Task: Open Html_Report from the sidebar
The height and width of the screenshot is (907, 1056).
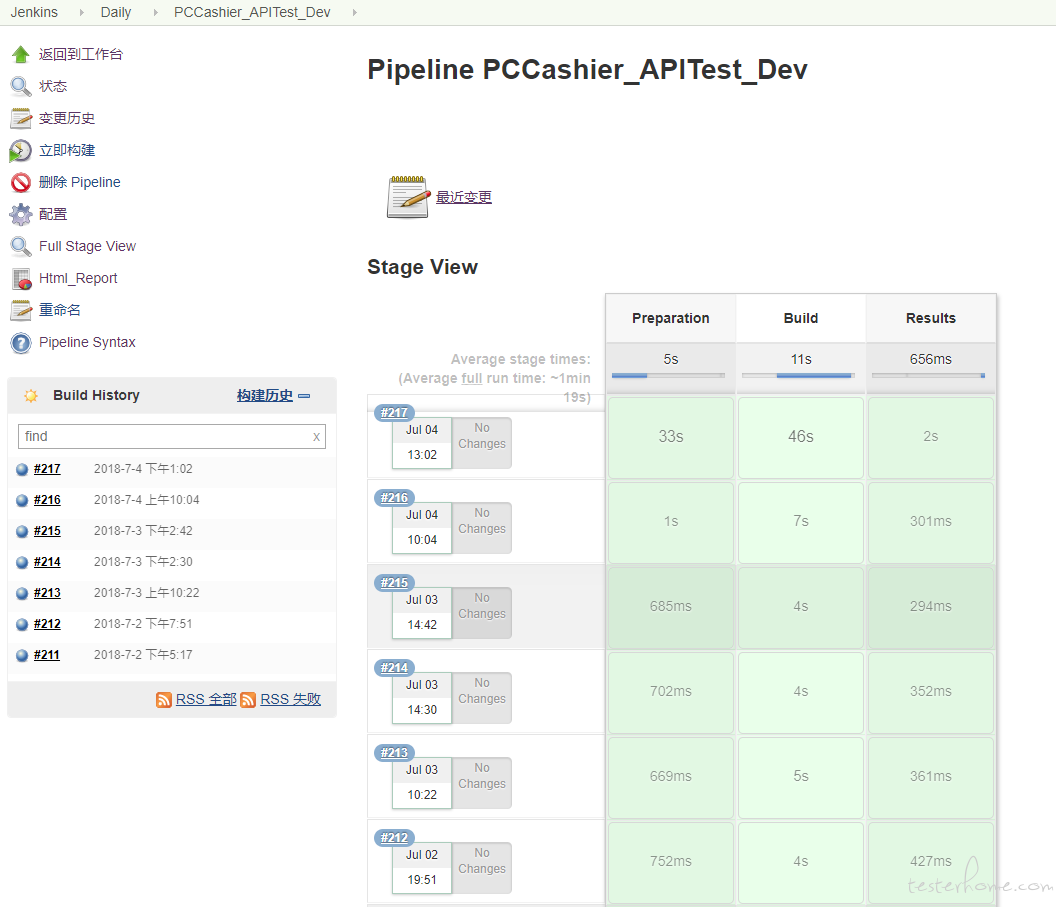Action: pyautogui.click(x=78, y=278)
